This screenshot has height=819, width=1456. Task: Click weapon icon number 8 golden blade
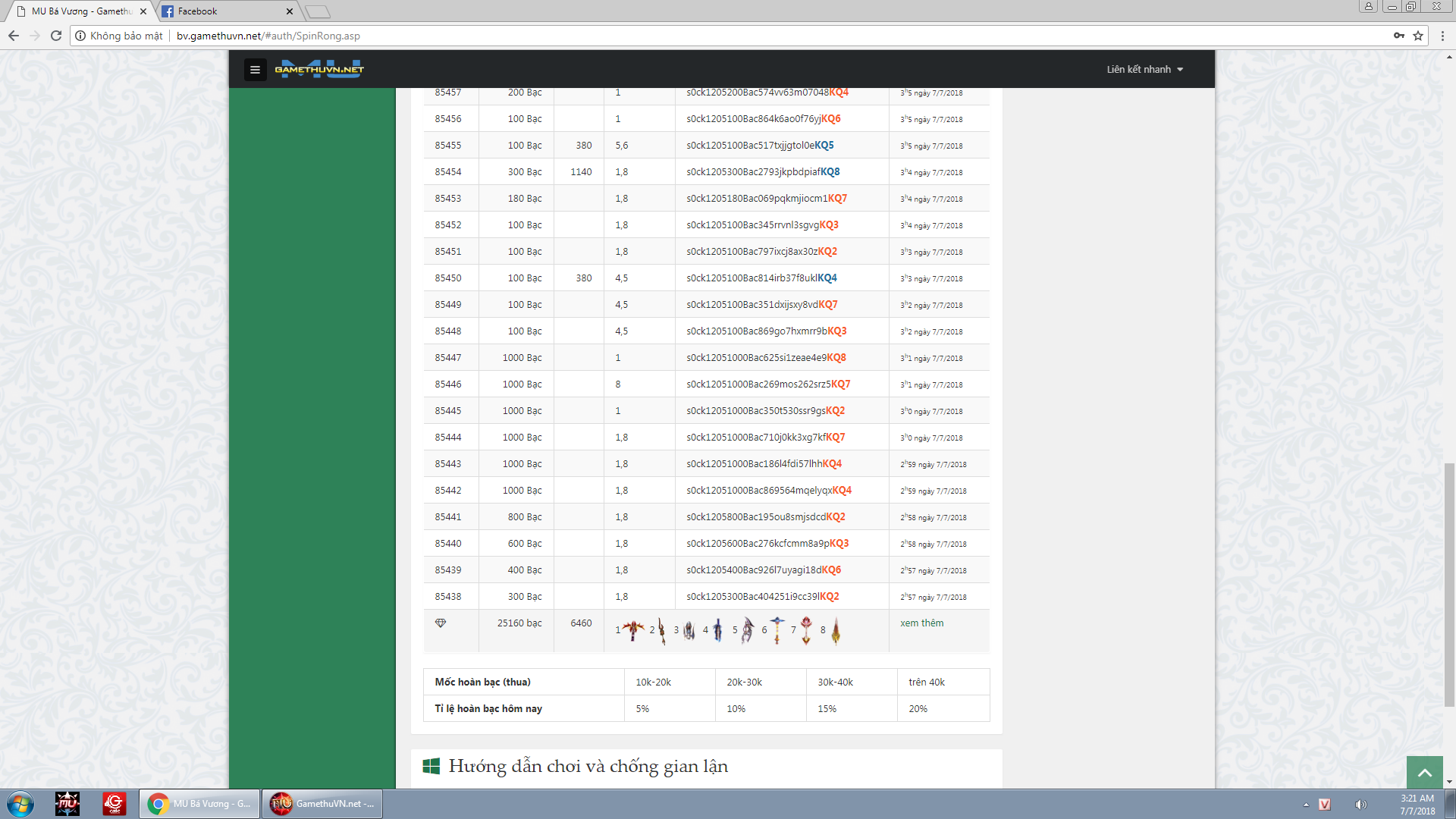click(x=836, y=630)
